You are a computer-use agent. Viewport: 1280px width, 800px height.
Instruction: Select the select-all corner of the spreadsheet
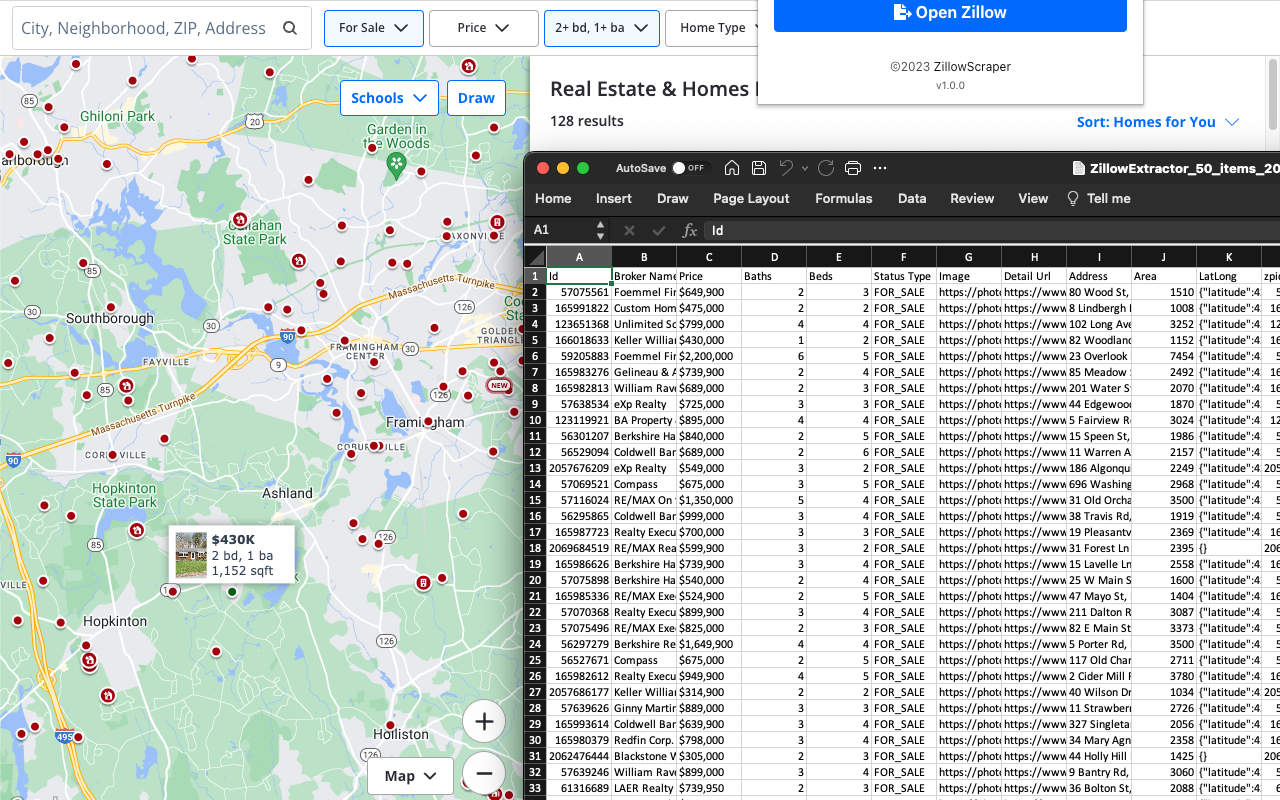(535, 257)
